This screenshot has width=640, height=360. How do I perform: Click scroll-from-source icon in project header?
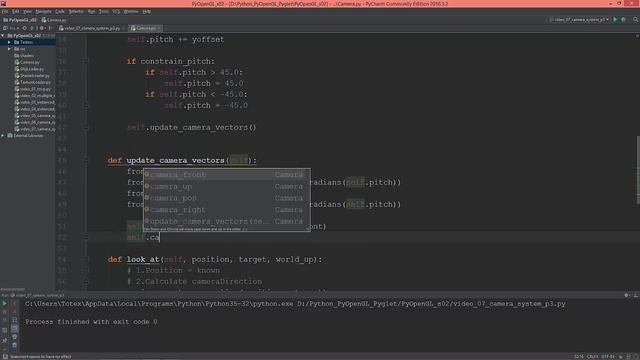click(x=24, y=28)
